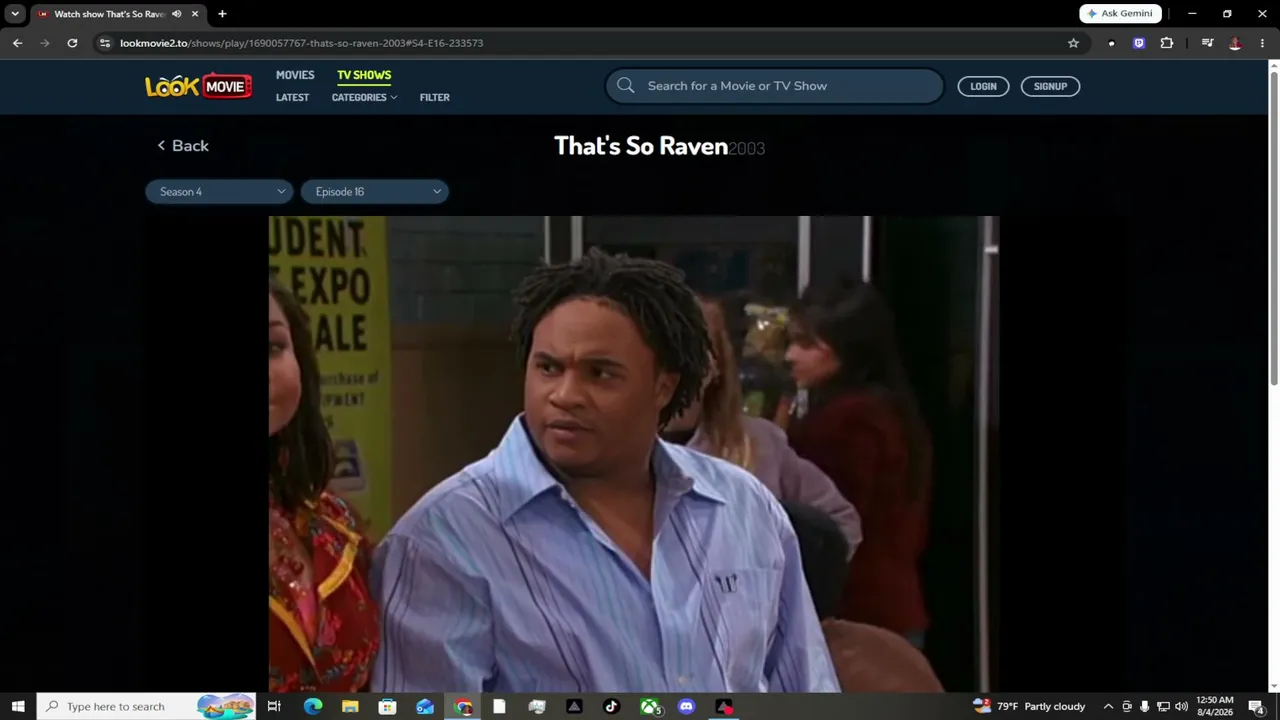1280x720 pixels.
Task: Click the SIGNUP button
Action: (x=1050, y=86)
